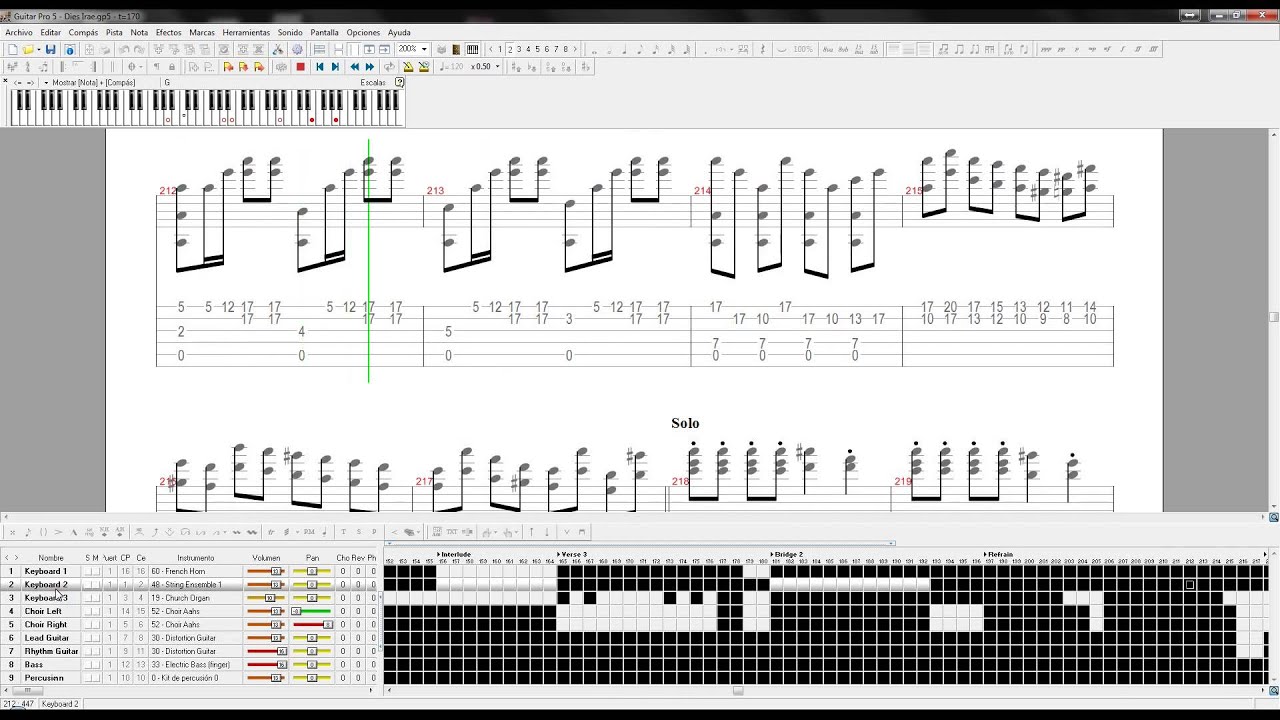
Task: Open the Herramientas menu
Action: click(x=246, y=32)
